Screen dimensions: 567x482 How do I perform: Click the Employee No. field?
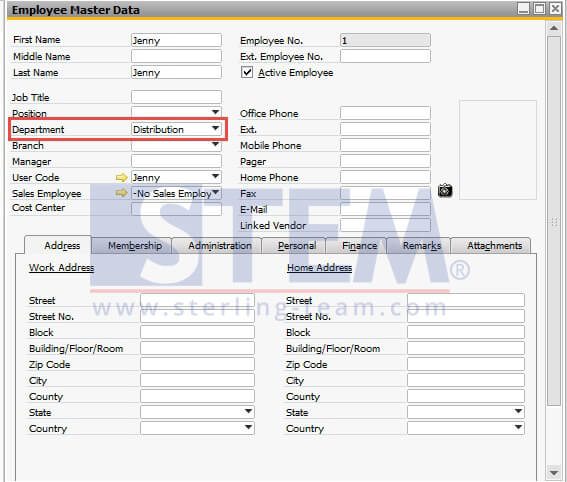pyautogui.click(x=385, y=40)
